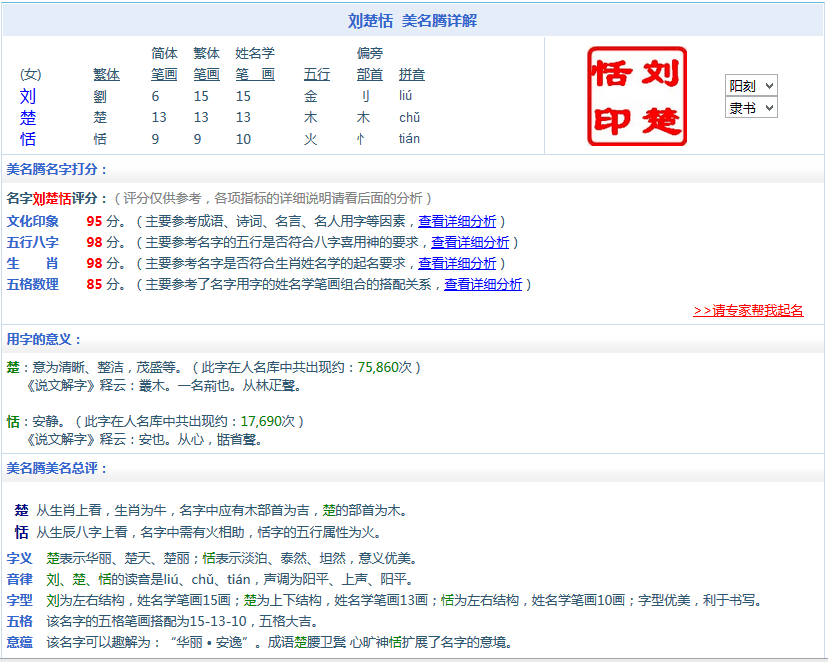Click the 拼音 column header

[x=411, y=74]
